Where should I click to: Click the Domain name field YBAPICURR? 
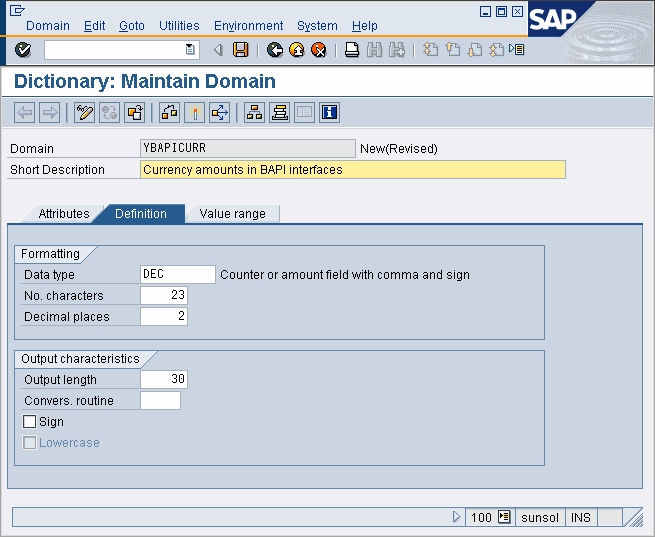(x=248, y=149)
